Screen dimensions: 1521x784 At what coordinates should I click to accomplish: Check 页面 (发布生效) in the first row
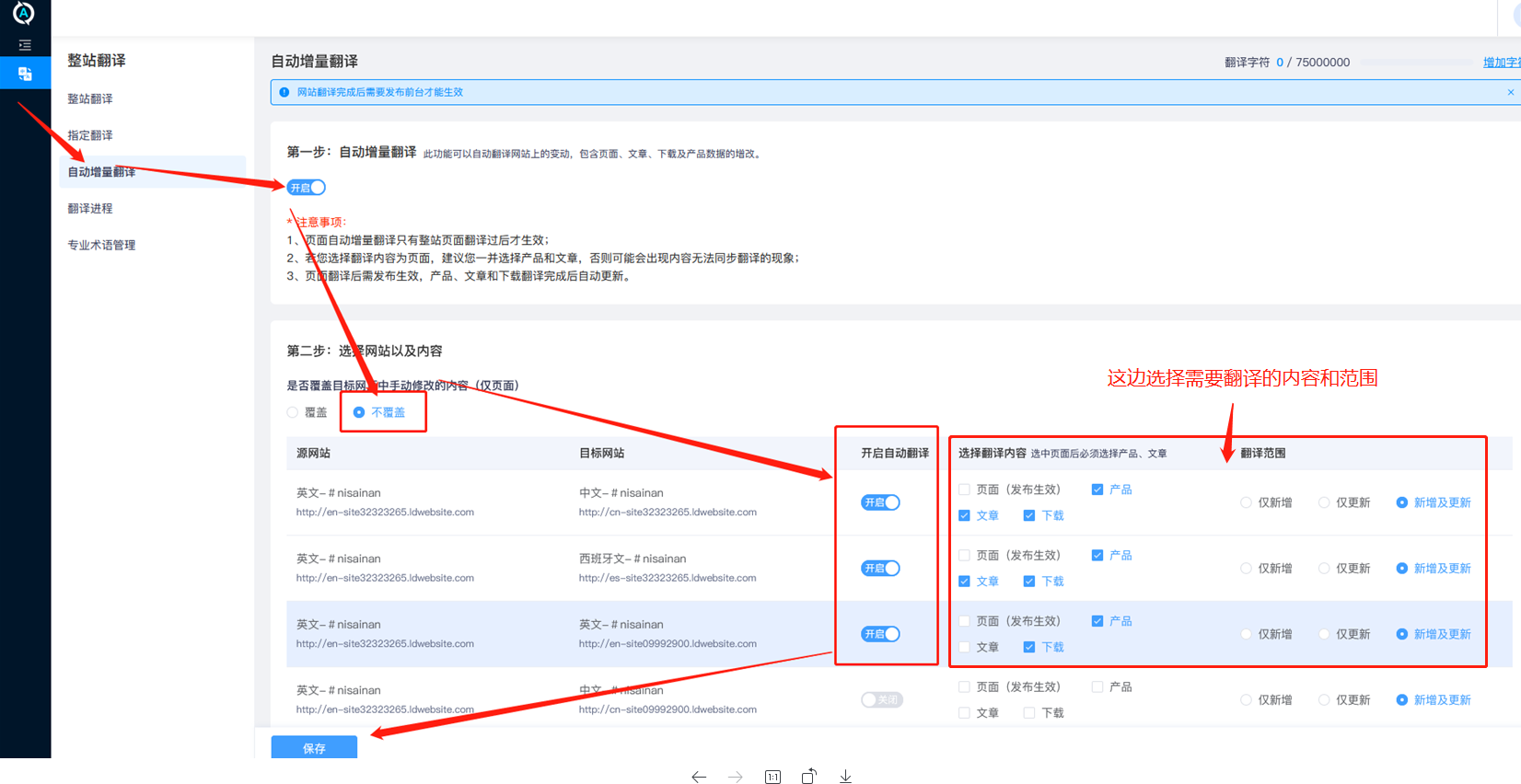964,490
